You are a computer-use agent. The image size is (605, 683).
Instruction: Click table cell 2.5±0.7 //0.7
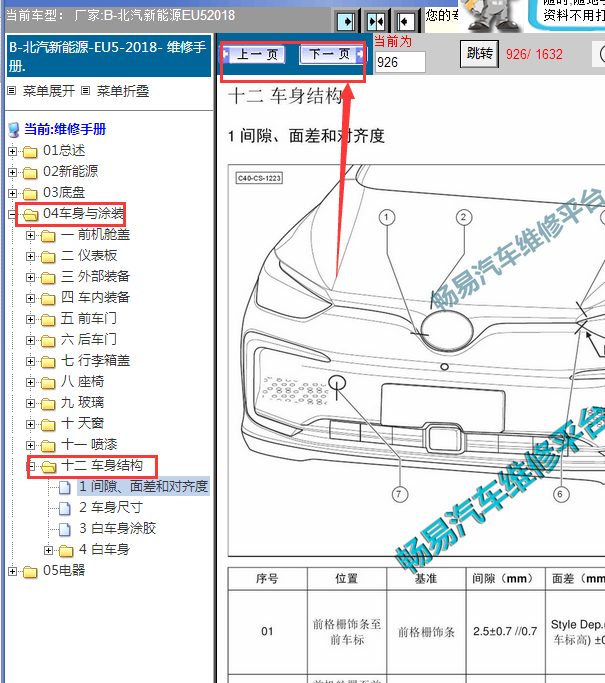tap(505, 631)
